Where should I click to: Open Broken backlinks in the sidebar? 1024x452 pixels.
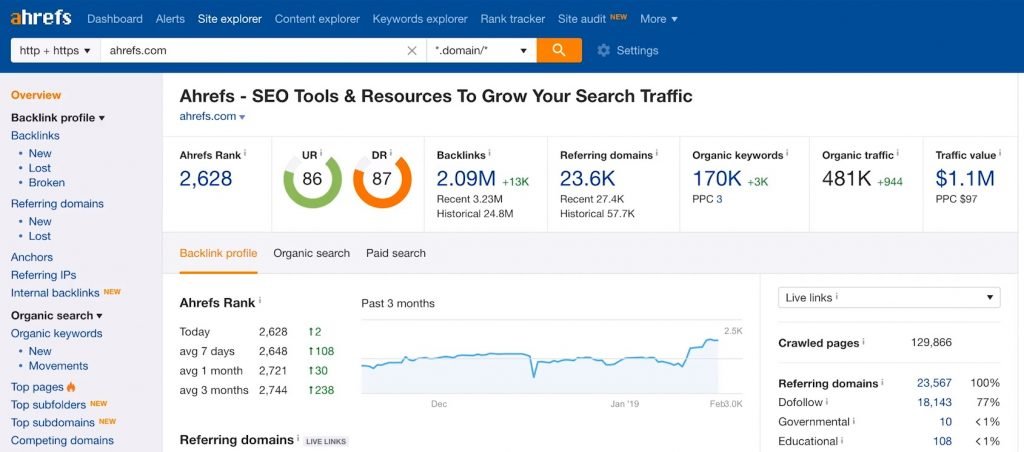pyautogui.click(x=46, y=183)
